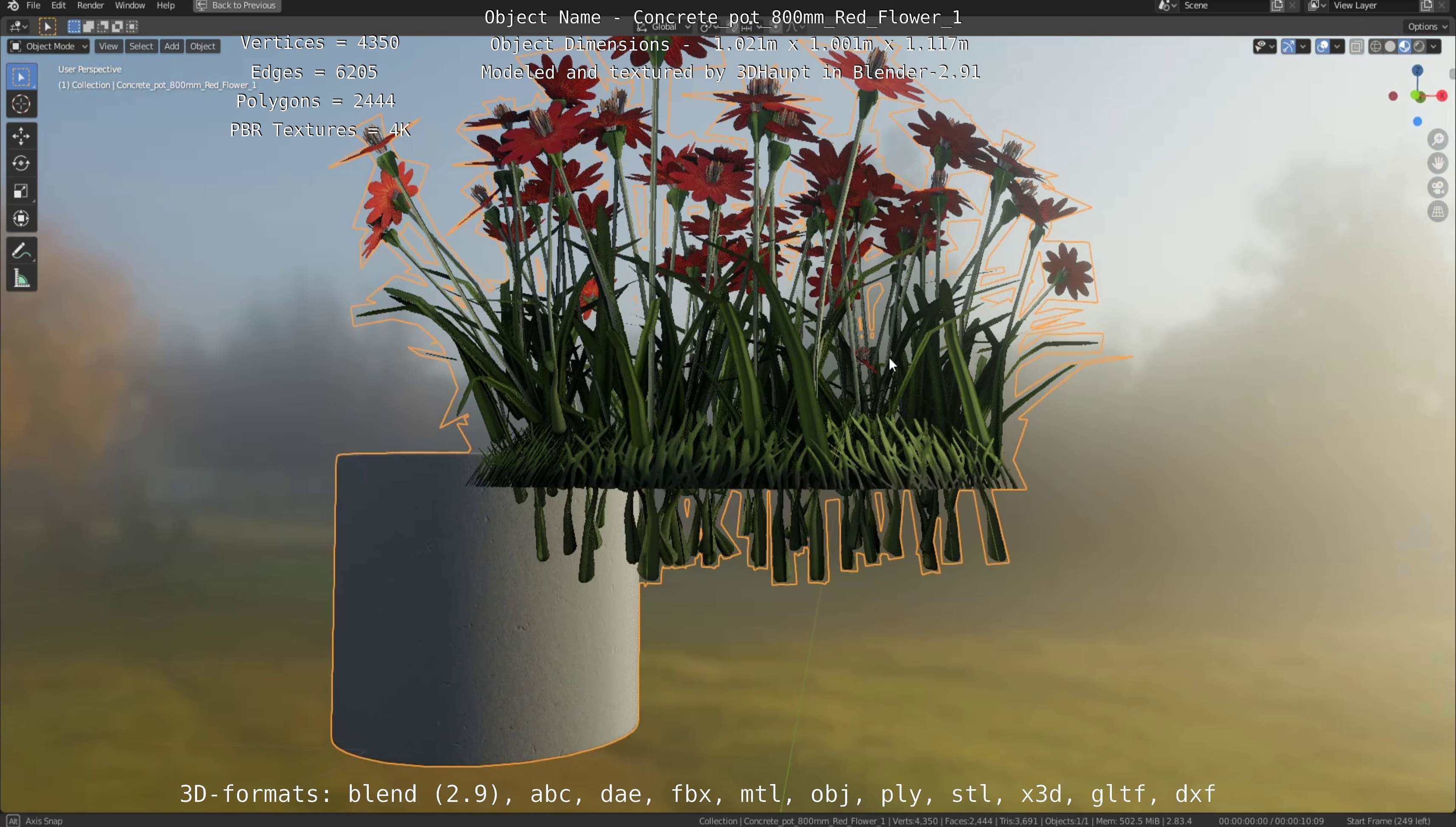Screen dimensions: 1456x827
Task: Click Back to Previous button
Action: point(237,6)
